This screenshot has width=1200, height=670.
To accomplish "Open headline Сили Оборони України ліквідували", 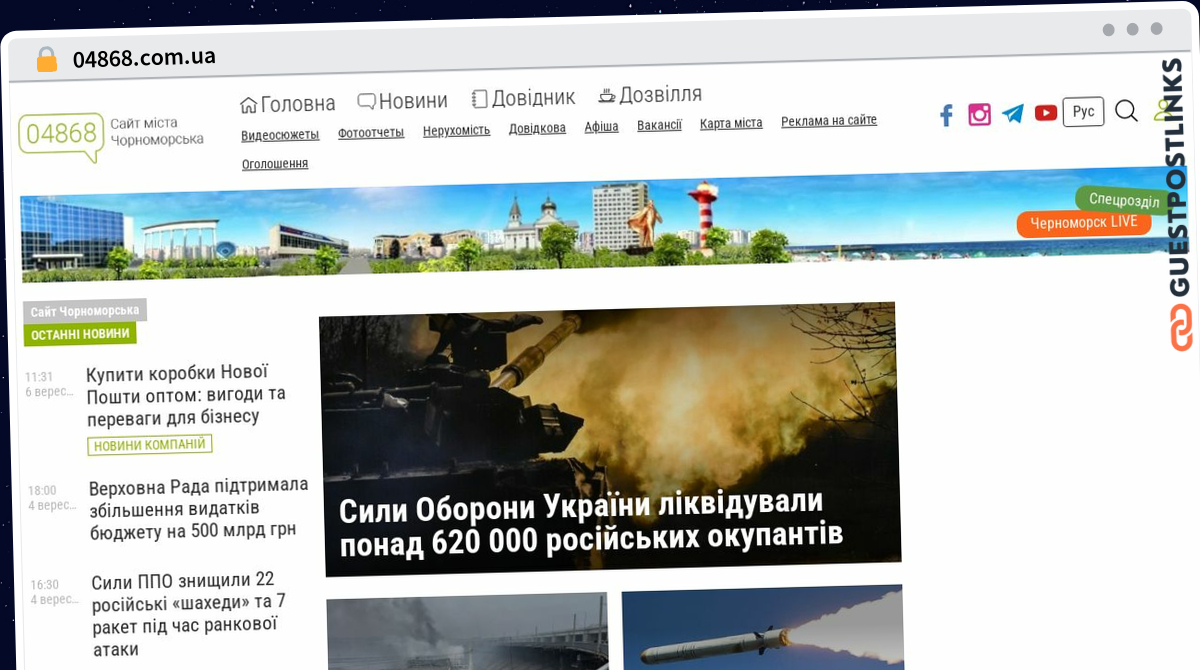I will [591, 523].
